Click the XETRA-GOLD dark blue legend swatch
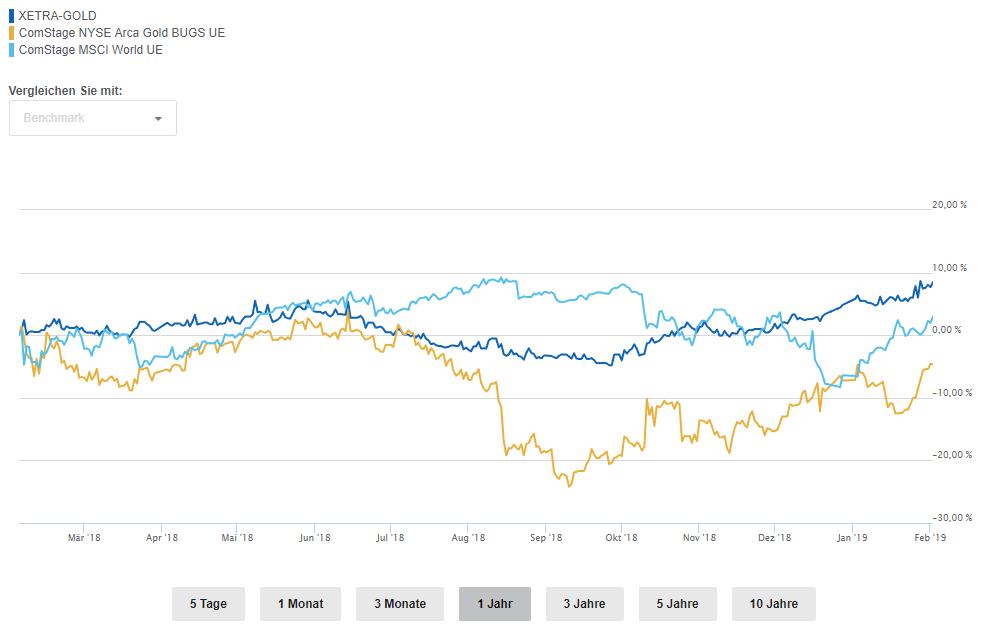 point(12,15)
